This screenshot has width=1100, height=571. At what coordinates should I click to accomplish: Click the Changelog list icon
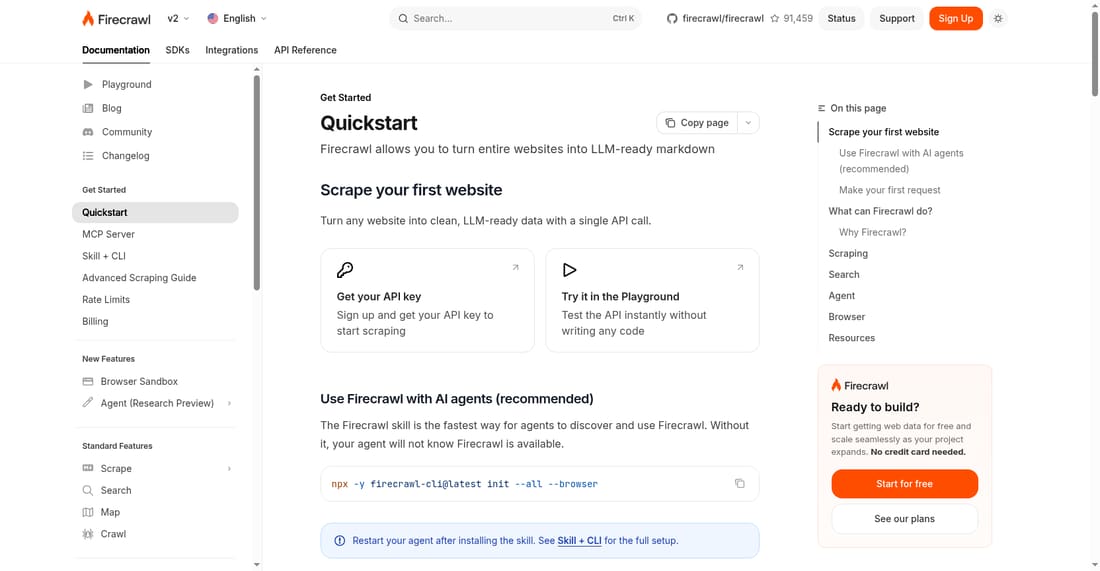[x=88, y=156]
